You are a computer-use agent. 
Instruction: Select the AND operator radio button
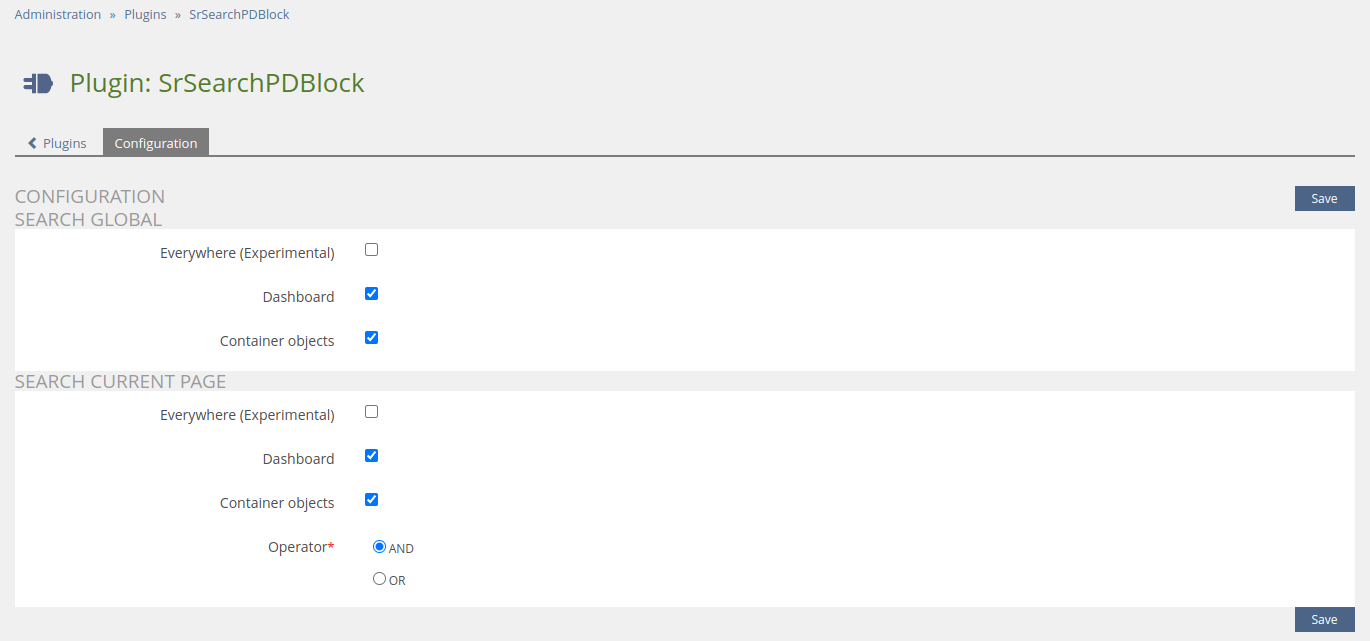pos(379,547)
